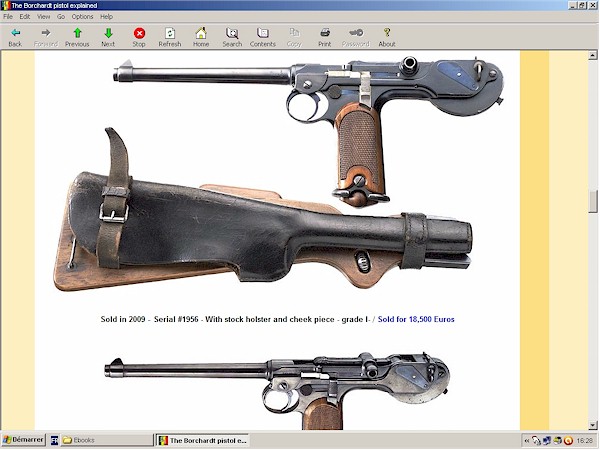The height and width of the screenshot is (450, 600).
Task: Open the File menu
Action: (8, 16)
